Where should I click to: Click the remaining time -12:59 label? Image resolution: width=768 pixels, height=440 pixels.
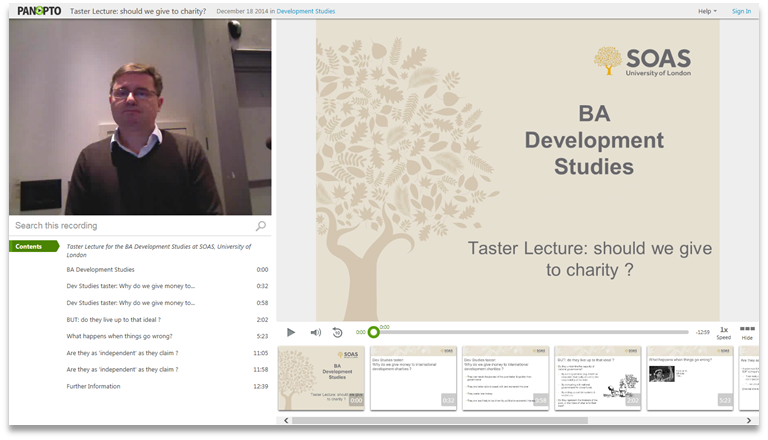pyautogui.click(x=702, y=332)
